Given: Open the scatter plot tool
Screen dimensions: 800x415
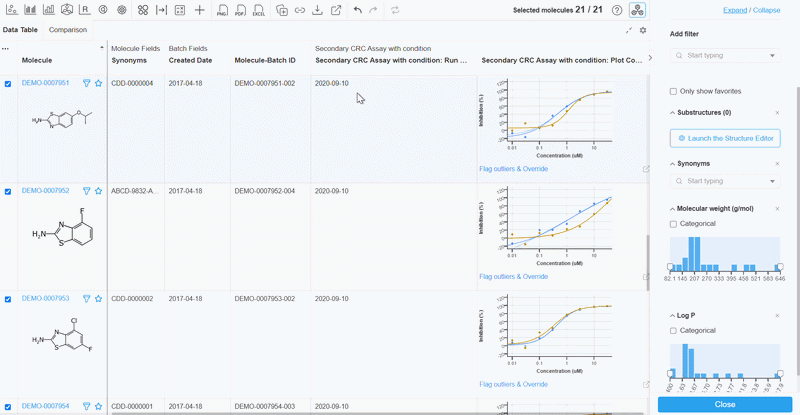Looking at the screenshot, I should tap(11, 10).
